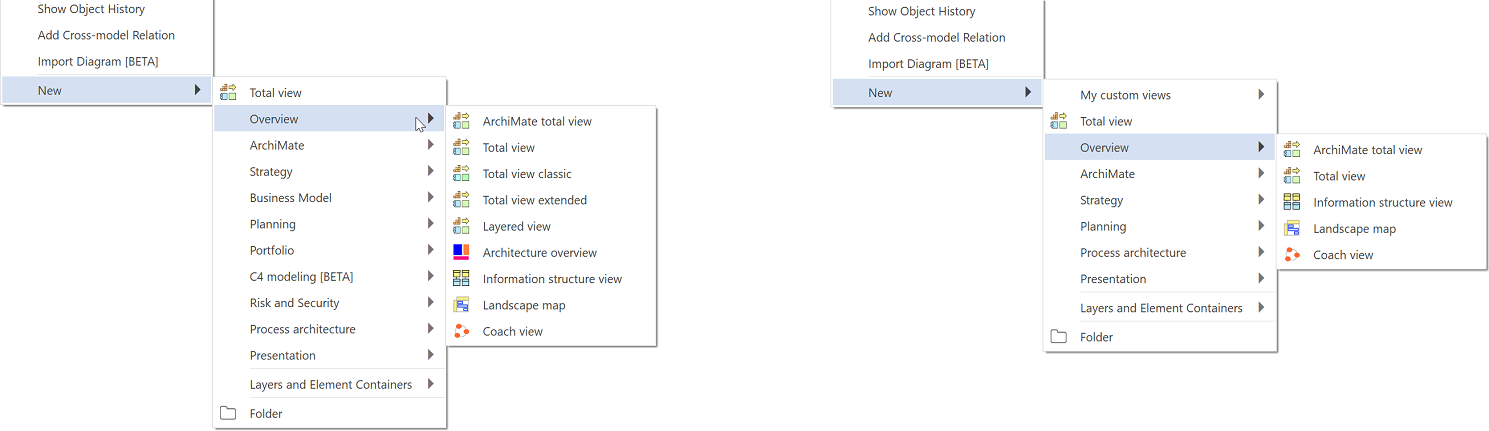Pick the Layered view menu label
This screenshot has width=1489, height=431.
coord(516,226)
